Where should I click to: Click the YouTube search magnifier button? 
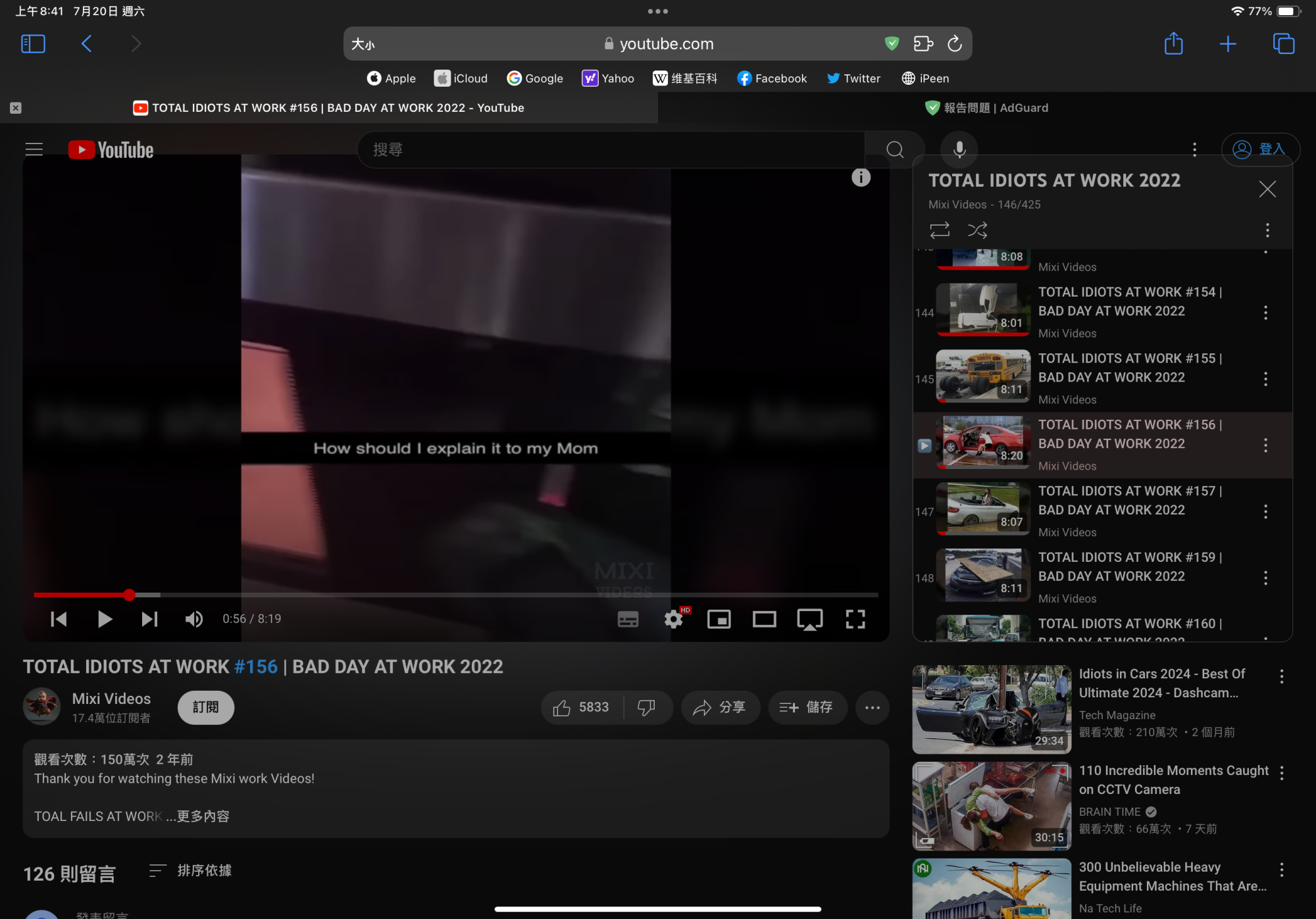895,150
